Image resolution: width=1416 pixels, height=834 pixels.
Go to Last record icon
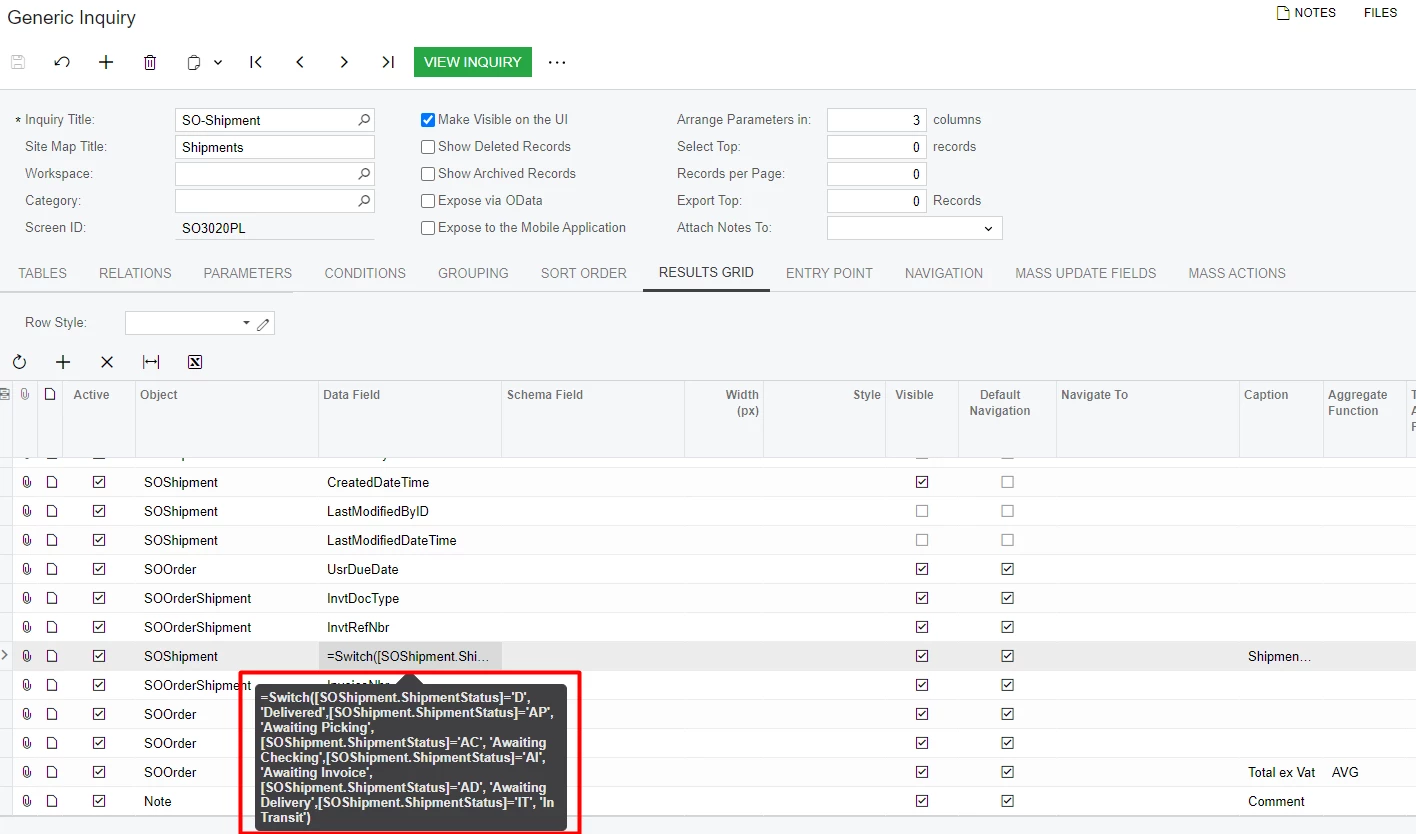[388, 62]
